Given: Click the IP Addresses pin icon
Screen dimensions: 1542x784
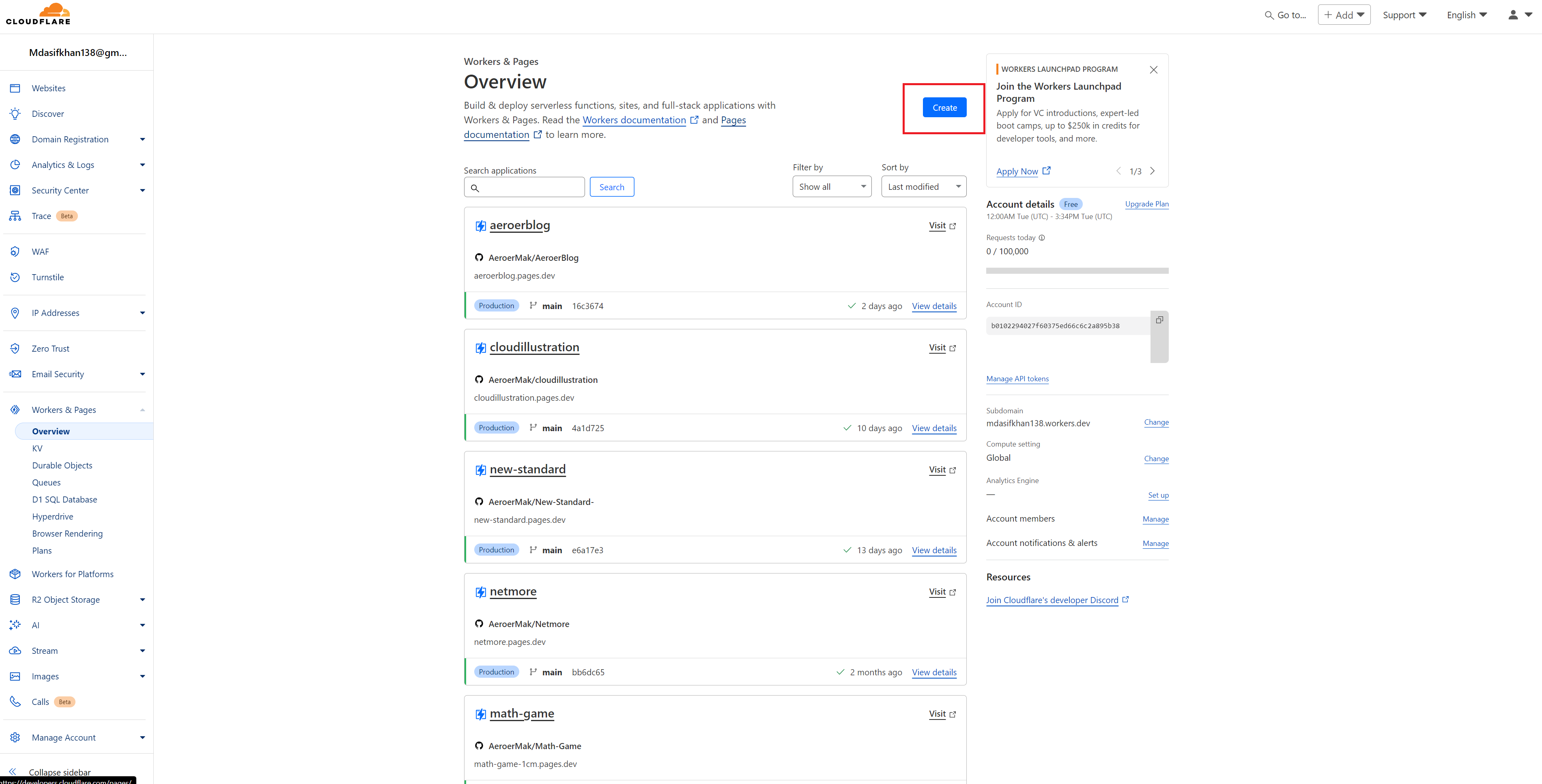Looking at the screenshot, I should pyautogui.click(x=15, y=313).
